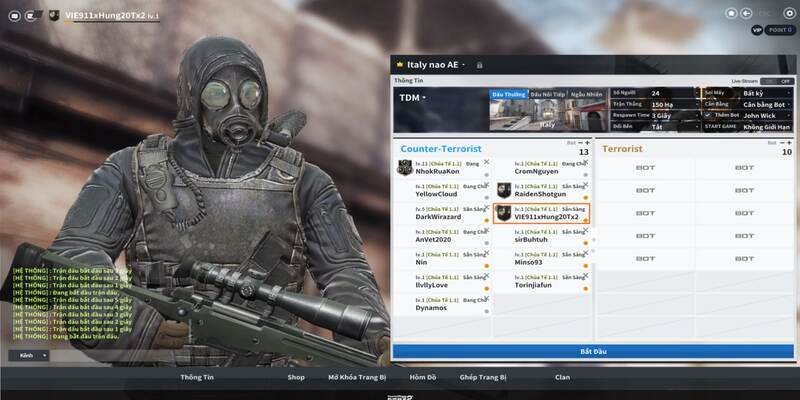
Task: Open Thông Tin in bottom menu
Action: [x=197, y=378]
